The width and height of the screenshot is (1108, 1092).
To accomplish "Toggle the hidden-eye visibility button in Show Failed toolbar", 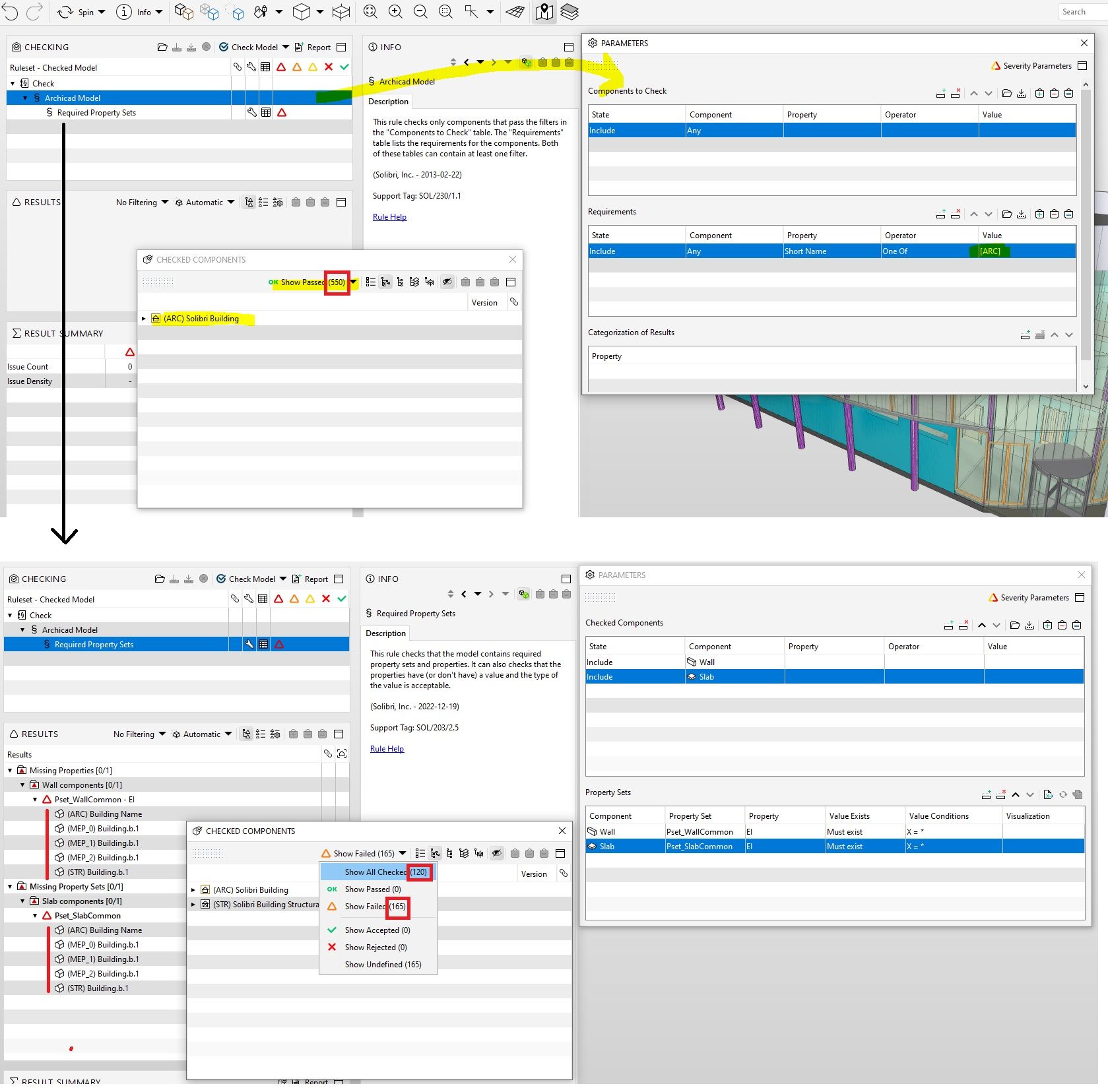I will pos(496,853).
